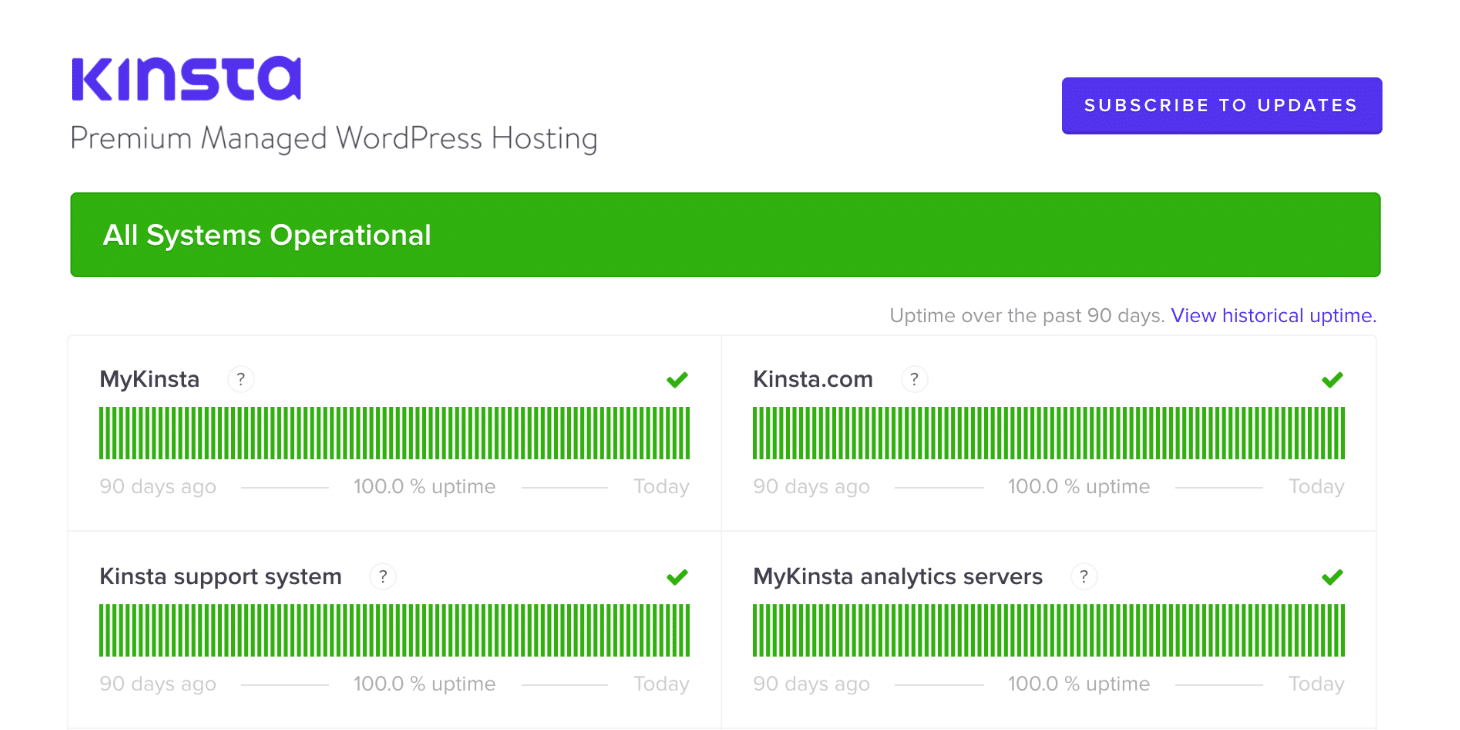Open the help tooltip next to MyKinsta
Screen dimensions: 1460x730
click(x=240, y=380)
